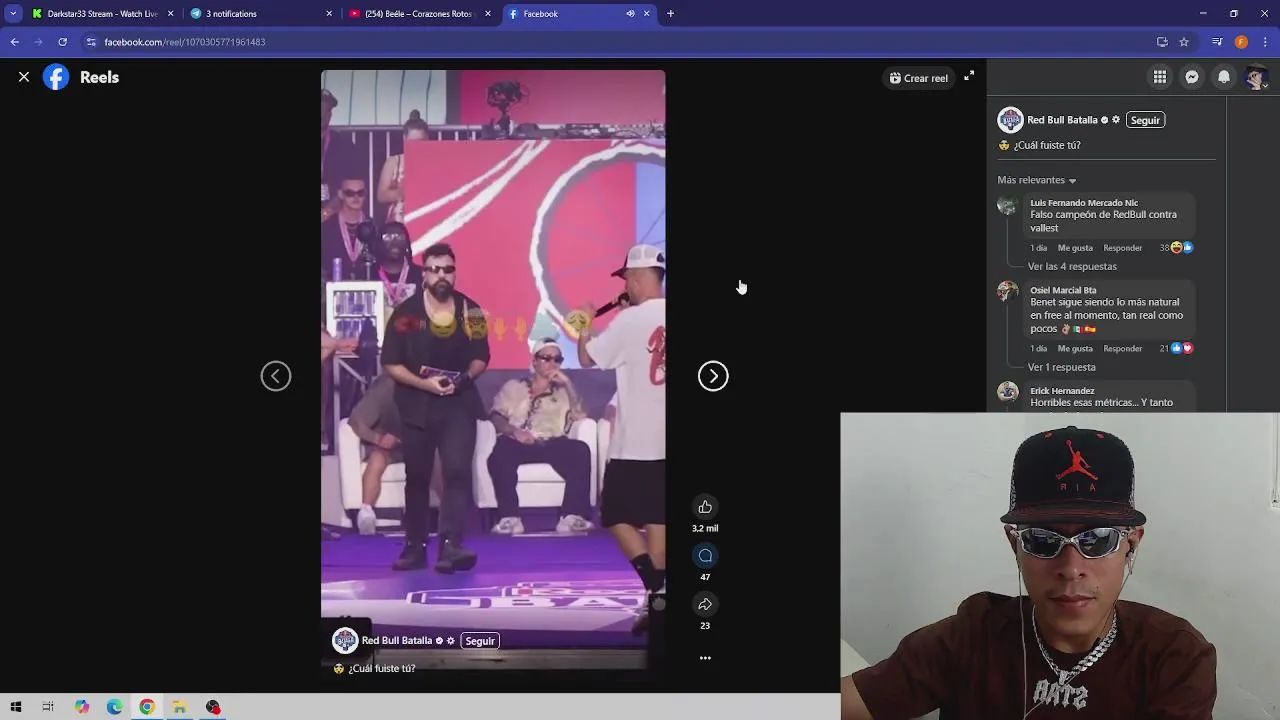Open Luis Fernando Mercado Nic's profile
1280x720 pixels.
tap(1084, 203)
